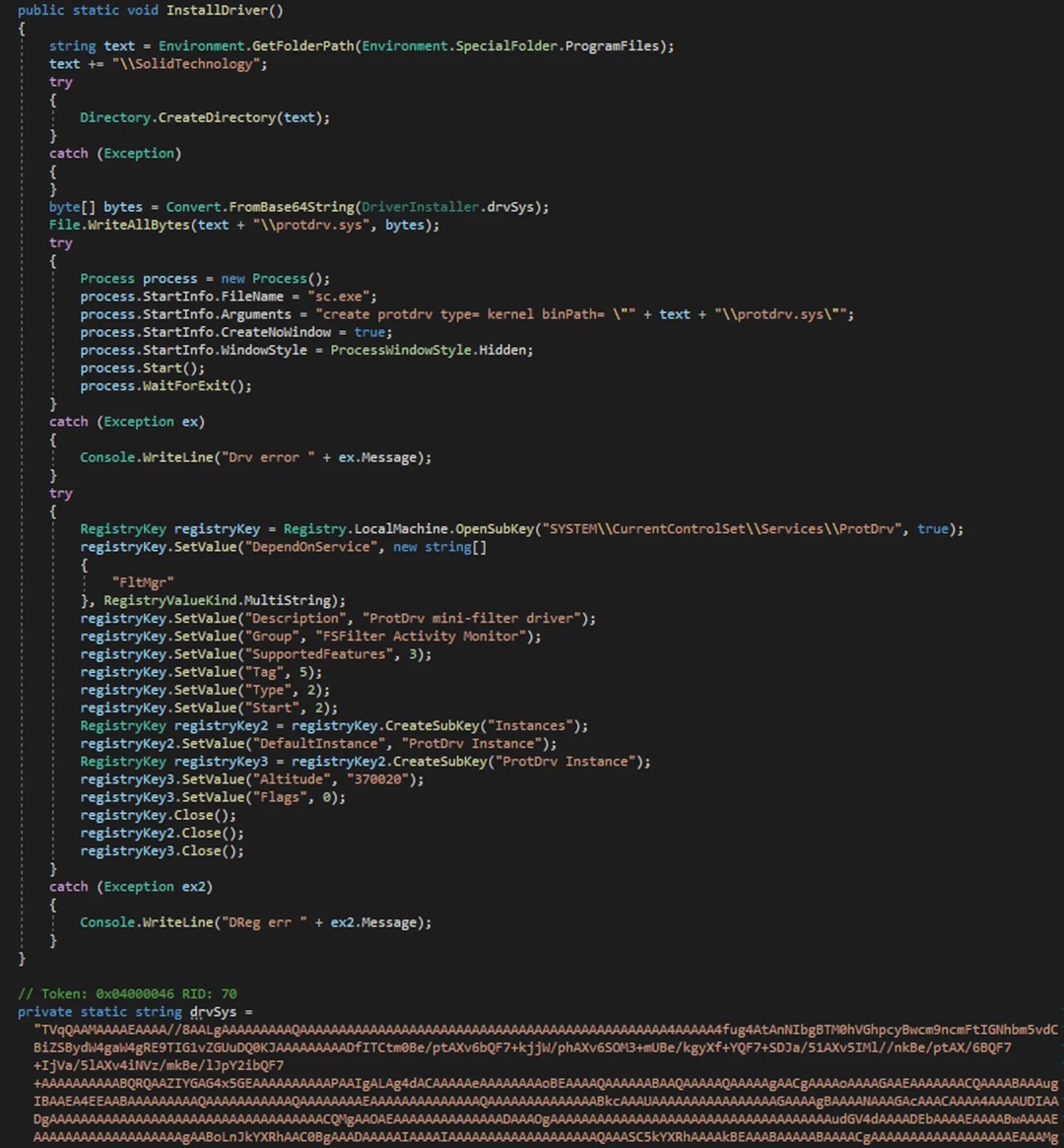Follow the DriverInstaller class reference
The height and width of the screenshot is (1148, 1064).
[x=421, y=207]
